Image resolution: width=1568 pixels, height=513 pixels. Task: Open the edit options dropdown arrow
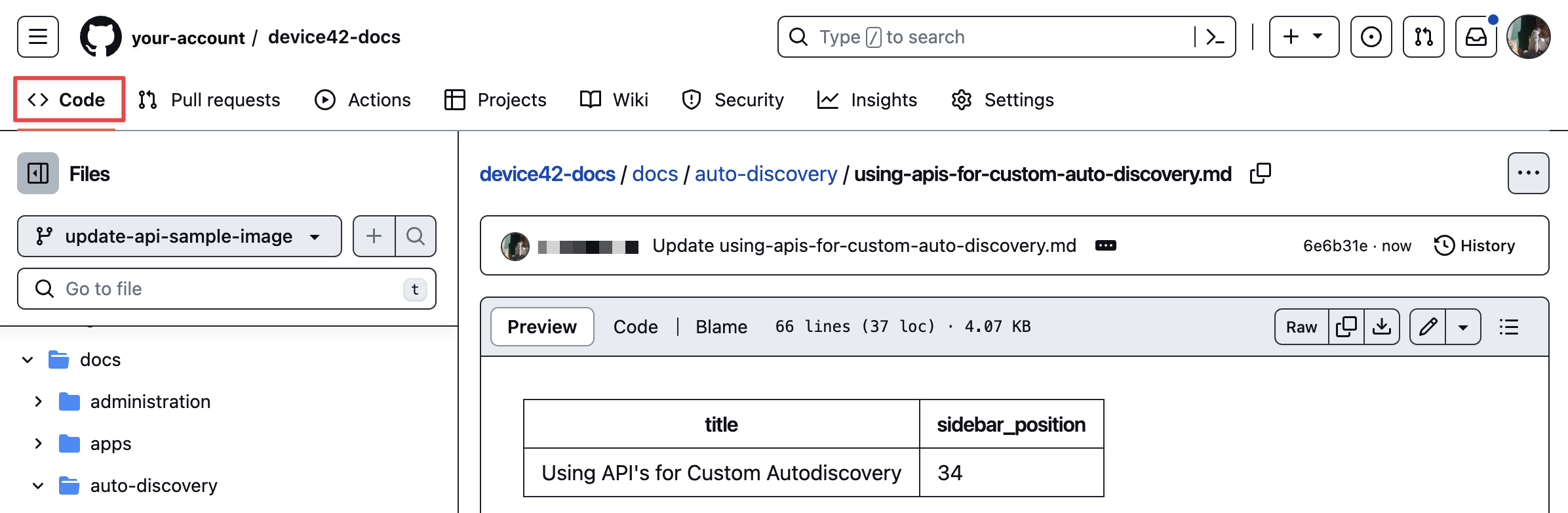coord(1463,327)
